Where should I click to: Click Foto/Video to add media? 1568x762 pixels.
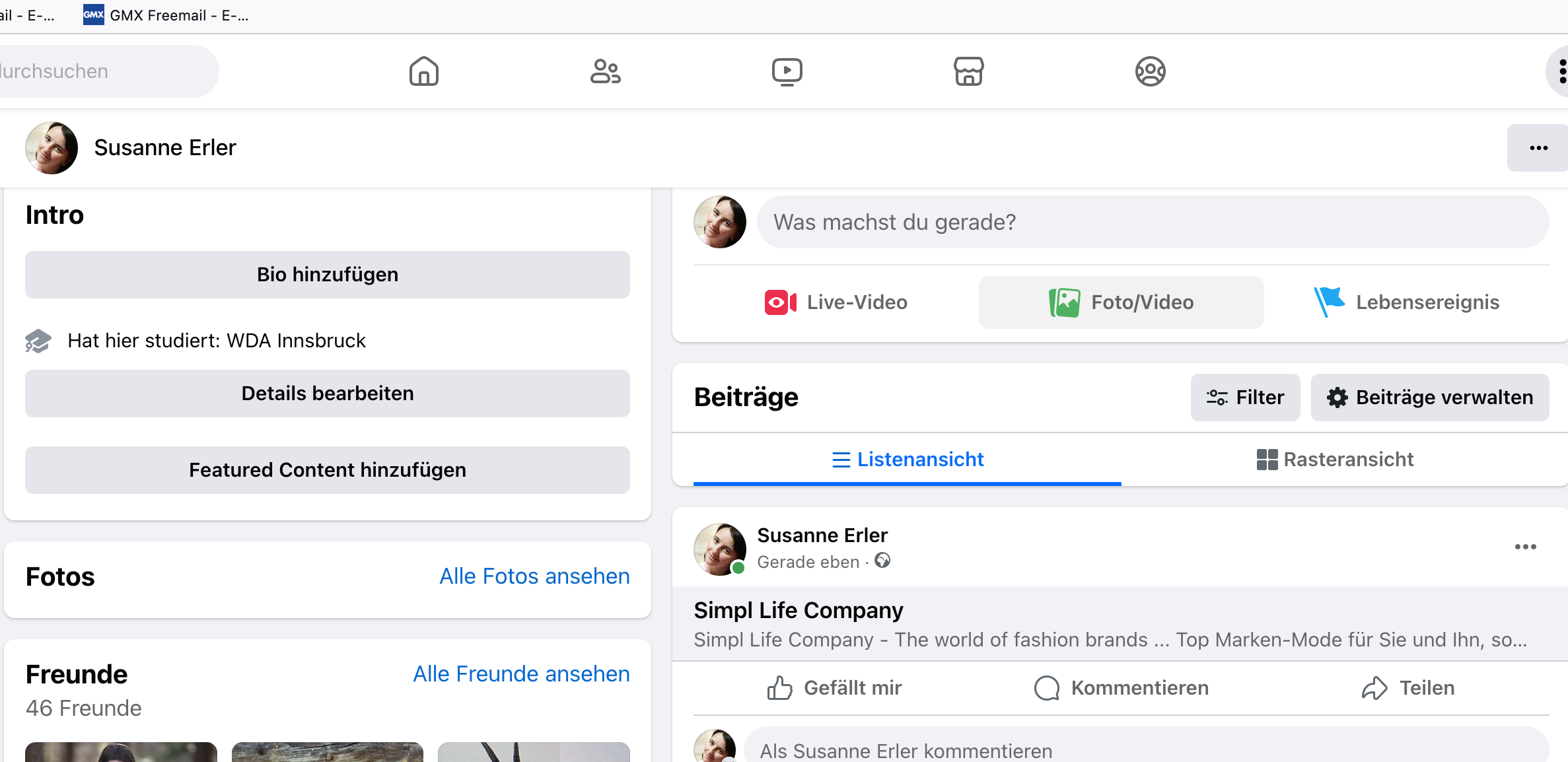coord(1122,302)
